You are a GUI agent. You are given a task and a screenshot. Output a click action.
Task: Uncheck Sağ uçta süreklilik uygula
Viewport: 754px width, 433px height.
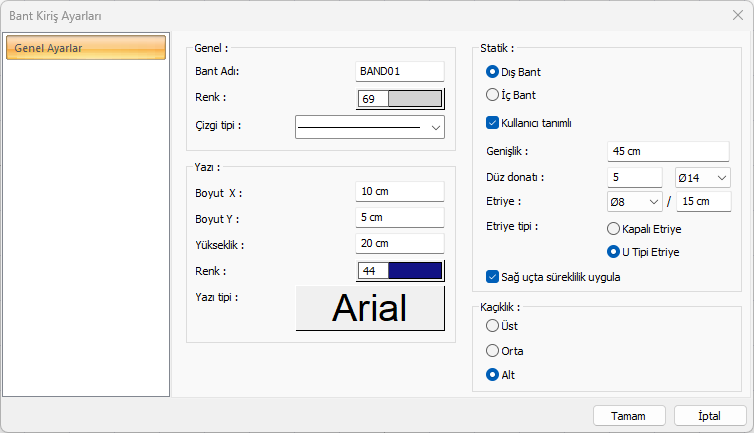pyautogui.click(x=492, y=276)
